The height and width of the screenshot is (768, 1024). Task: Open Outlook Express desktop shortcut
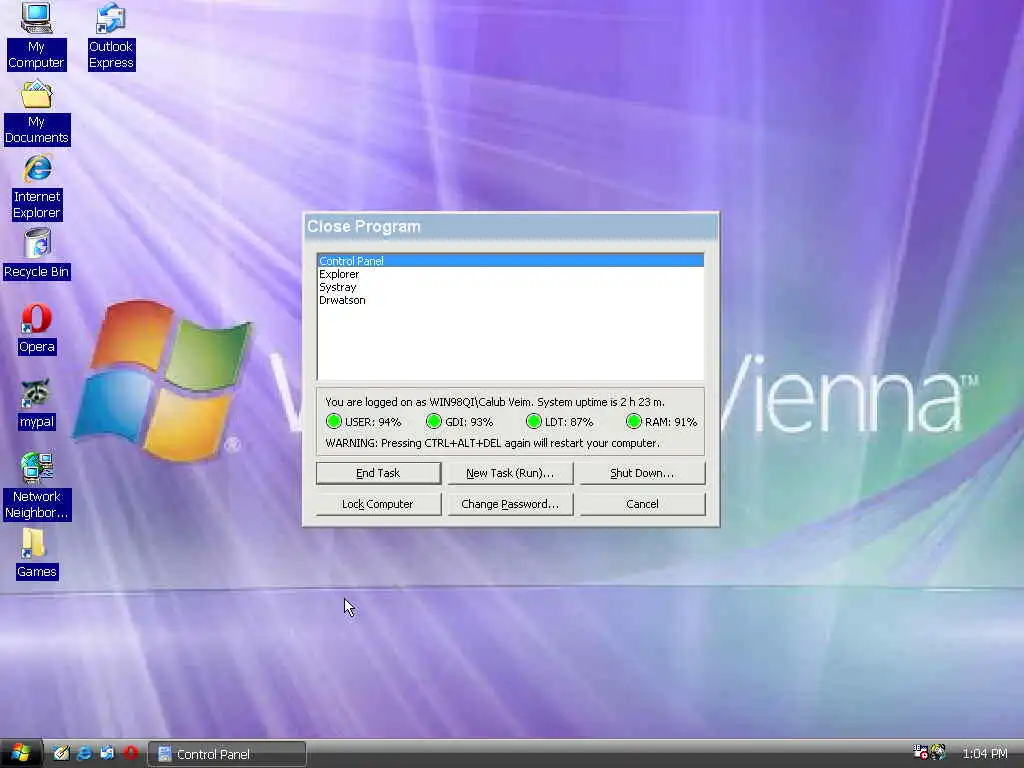(x=111, y=36)
